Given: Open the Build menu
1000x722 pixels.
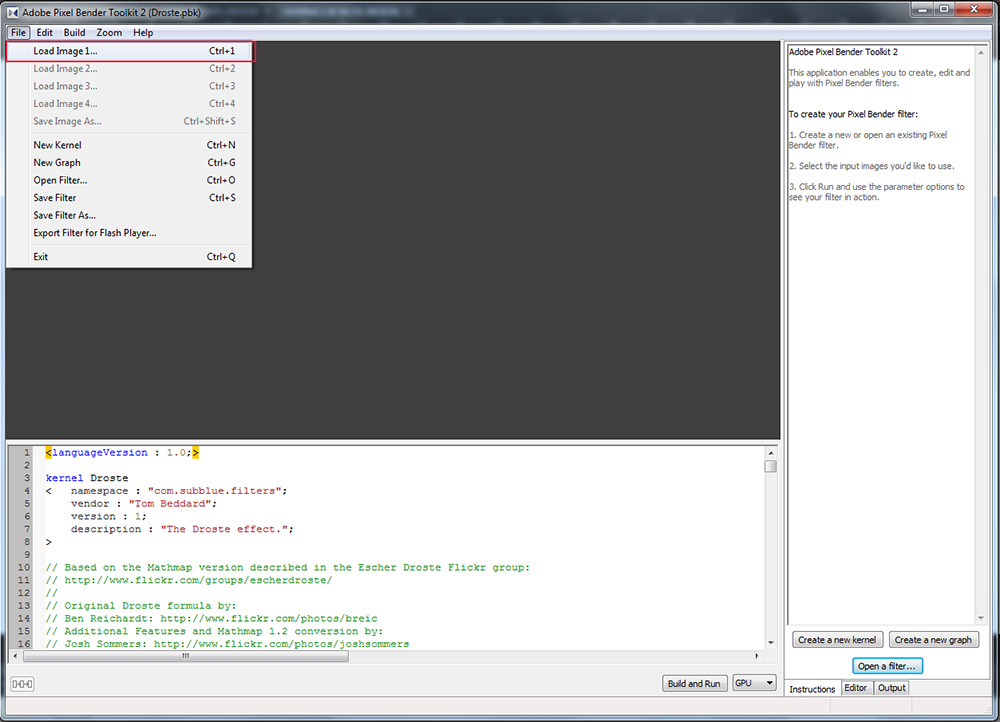Looking at the screenshot, I should pyautogui.click(x=74, y=33).
